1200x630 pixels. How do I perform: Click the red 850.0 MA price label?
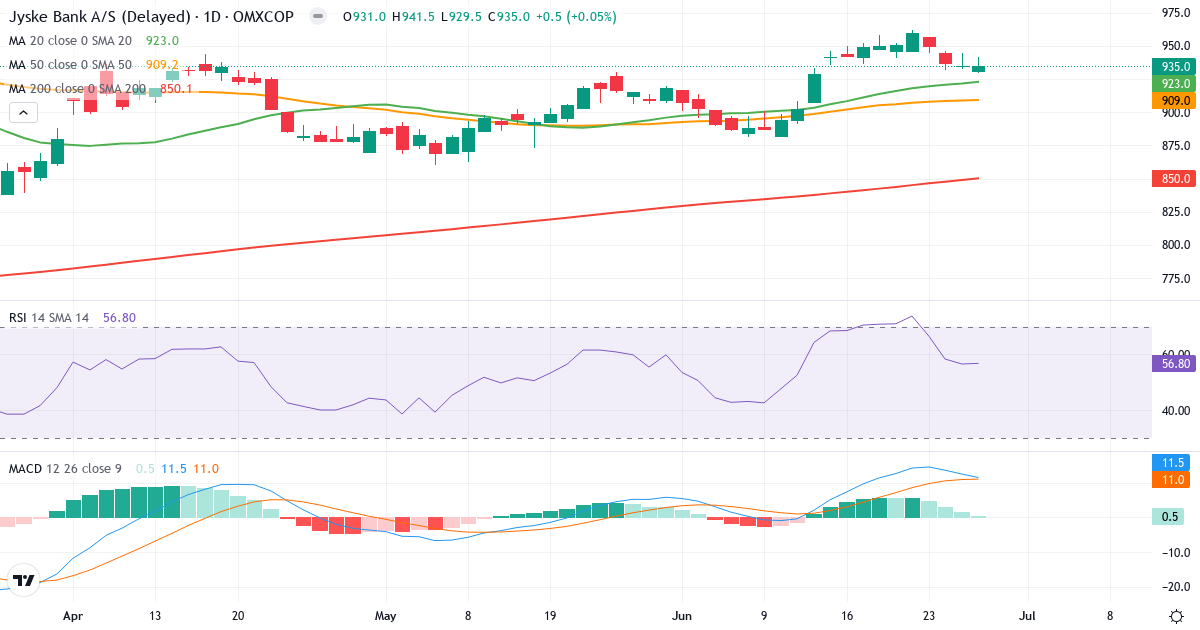coord(1174,179)
